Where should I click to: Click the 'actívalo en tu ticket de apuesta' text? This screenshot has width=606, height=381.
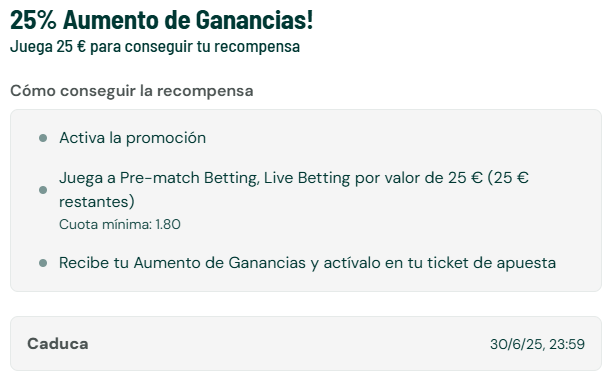pyautogui.click(x=439, y=263)
